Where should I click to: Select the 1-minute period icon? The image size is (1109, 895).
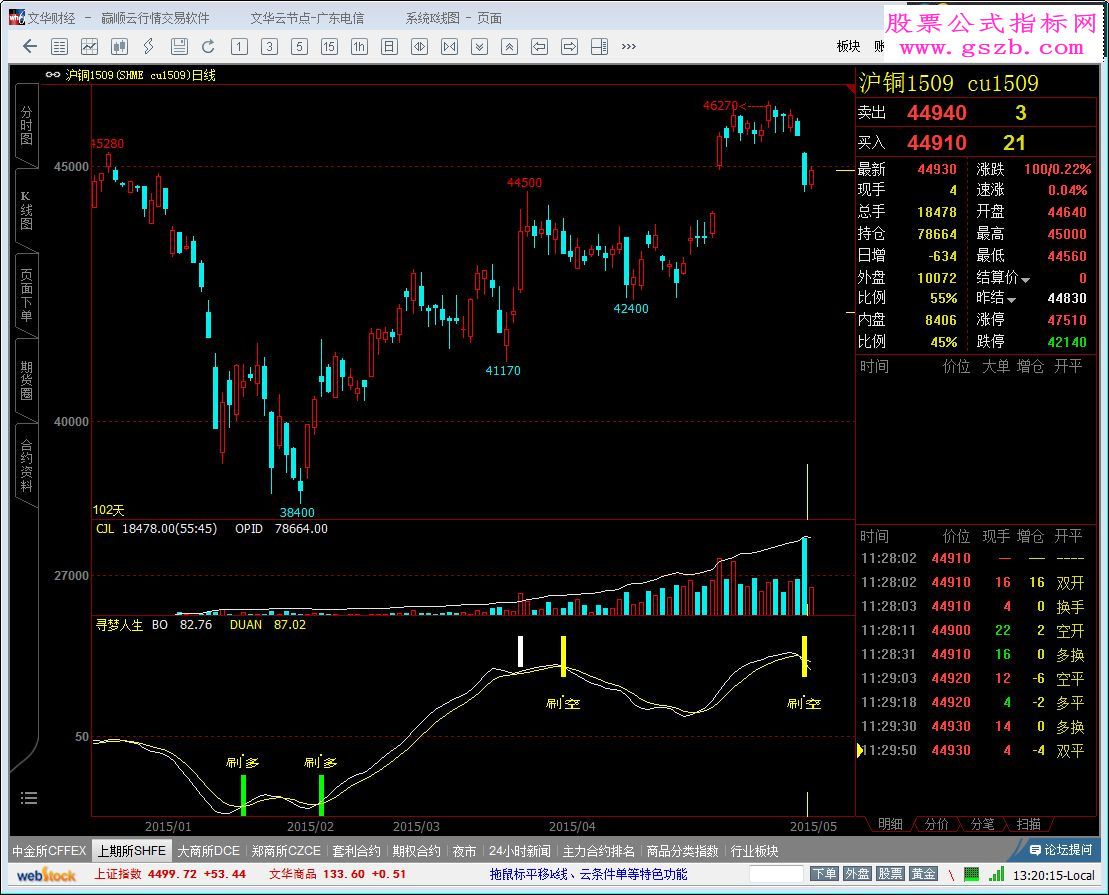coord(239,47)
